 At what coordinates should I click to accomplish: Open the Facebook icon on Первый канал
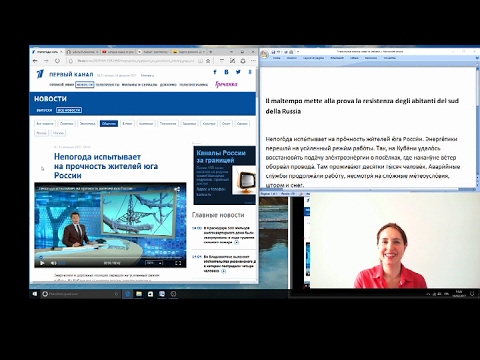point(215,72)
